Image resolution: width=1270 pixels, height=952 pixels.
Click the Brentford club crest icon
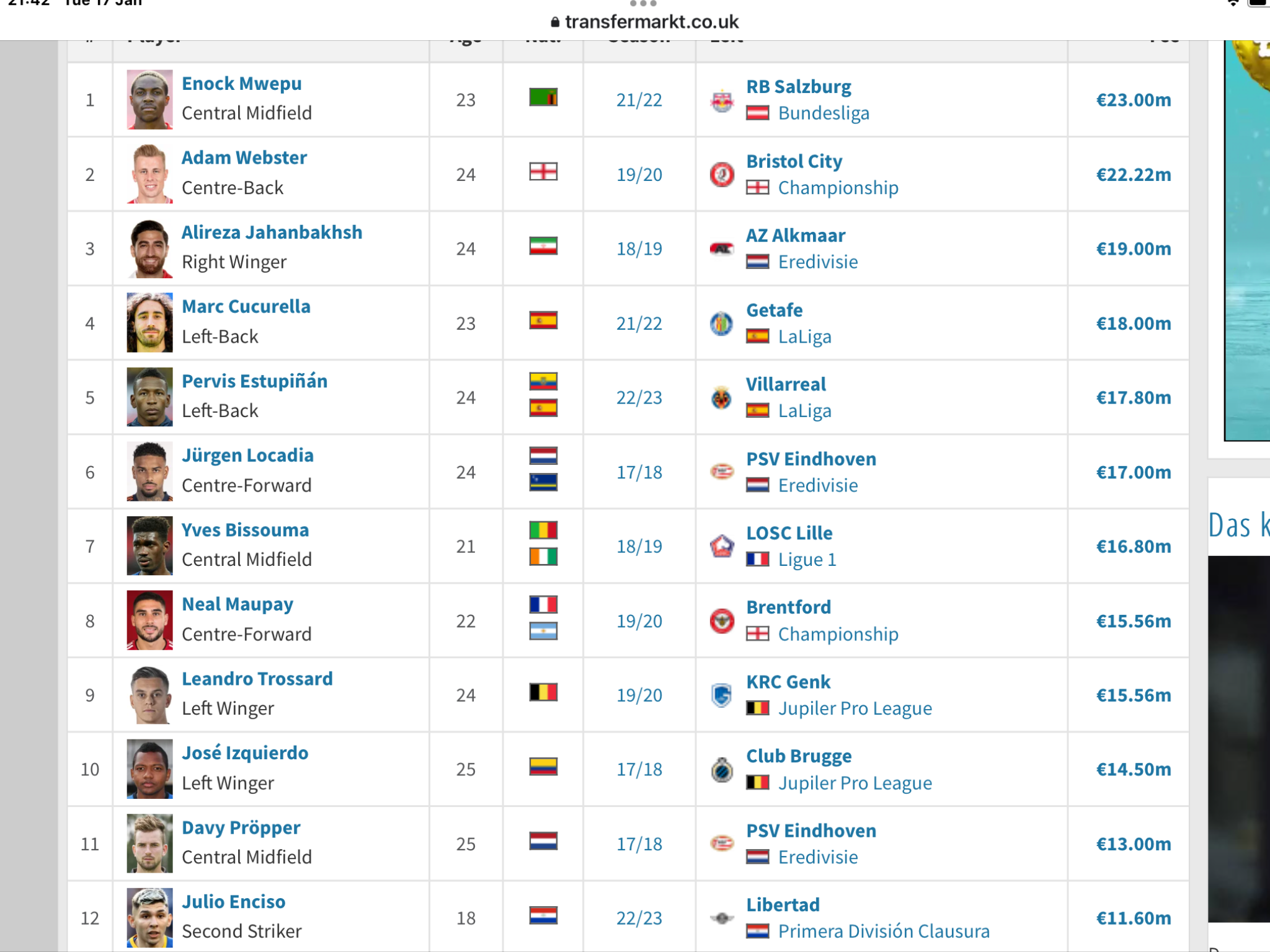click(722, 620)
